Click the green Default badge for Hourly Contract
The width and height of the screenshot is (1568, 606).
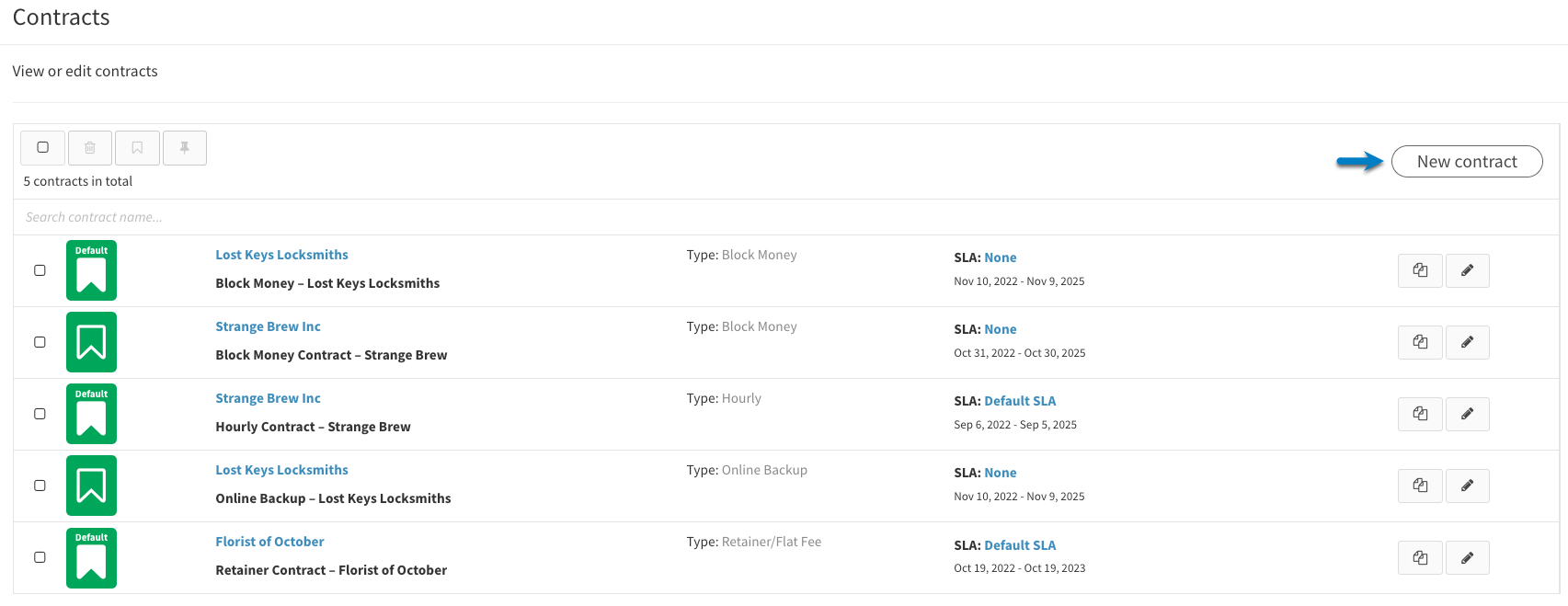pyautogui.click(x=91, y=414)
